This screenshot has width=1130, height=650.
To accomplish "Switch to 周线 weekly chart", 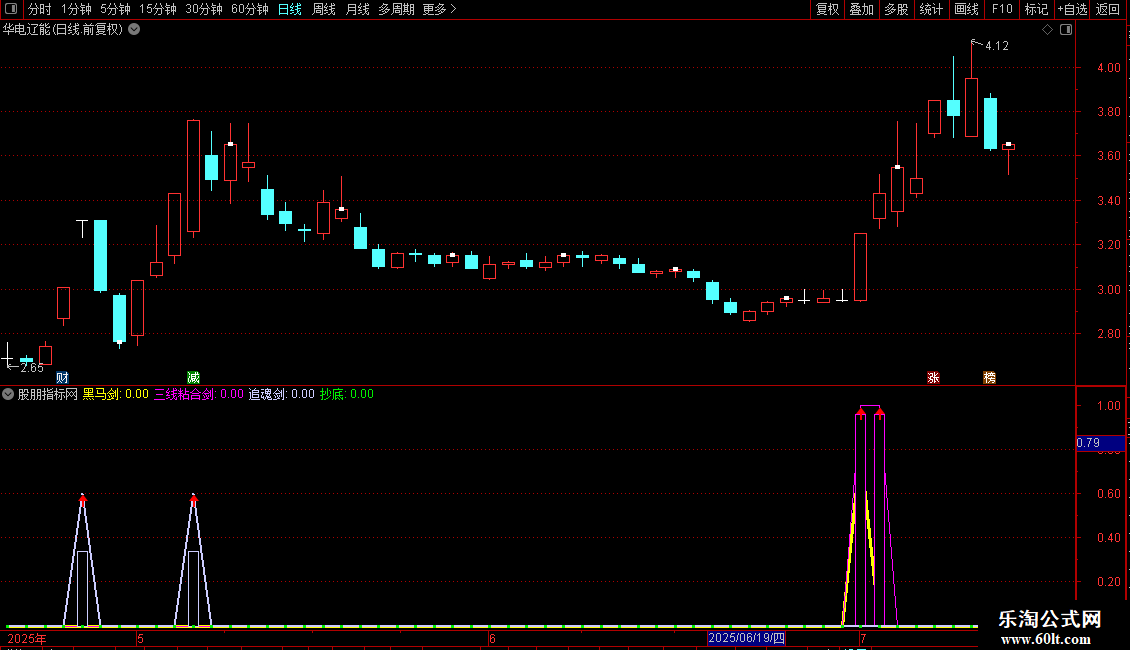I will (324, 9).
